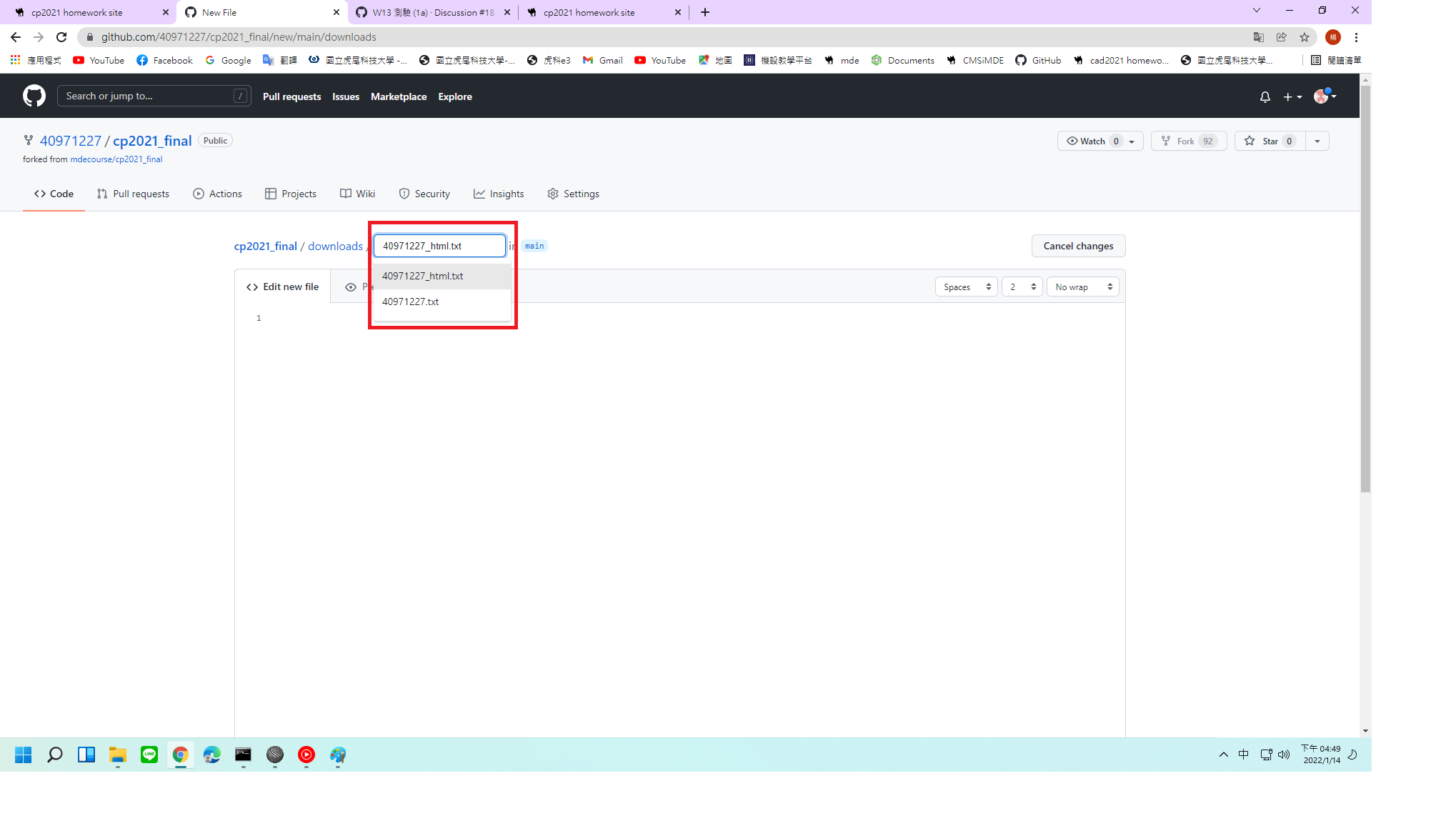The width and height of the screenshot is (1456, 826).
Task: Click the Fork button
Action: [x=1189, y=141]
